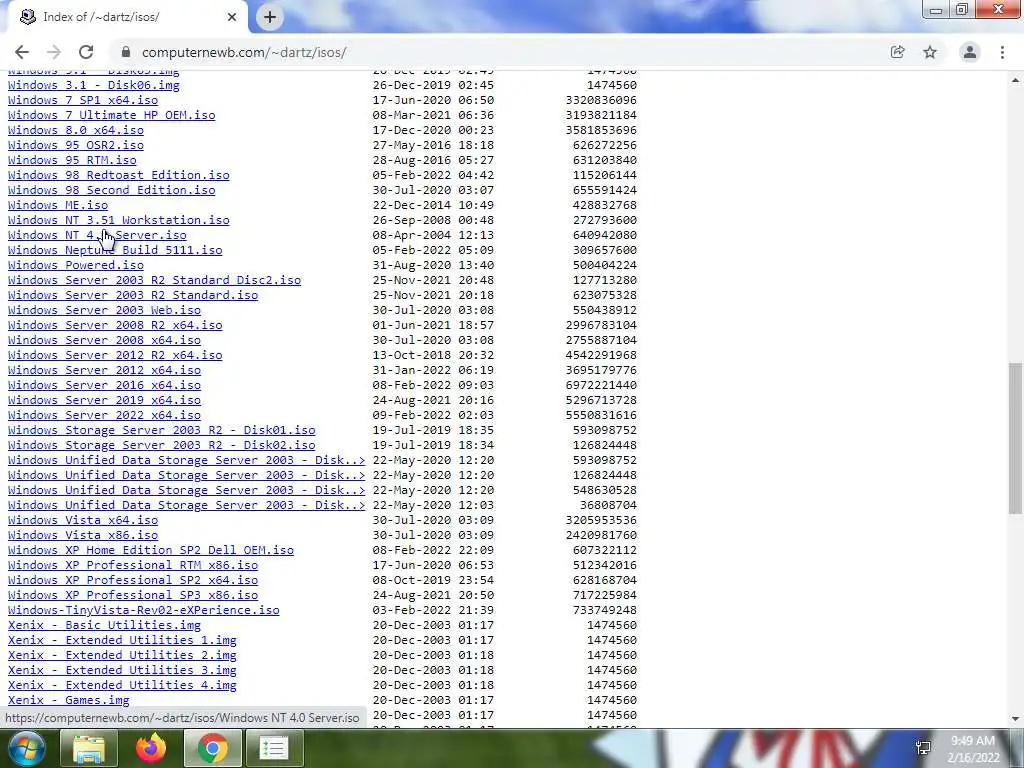Download Windows-TinyVista-Rev02-eXPerience.iso
The width and height of the screenshot is (1024, 768).
[144, 611]
